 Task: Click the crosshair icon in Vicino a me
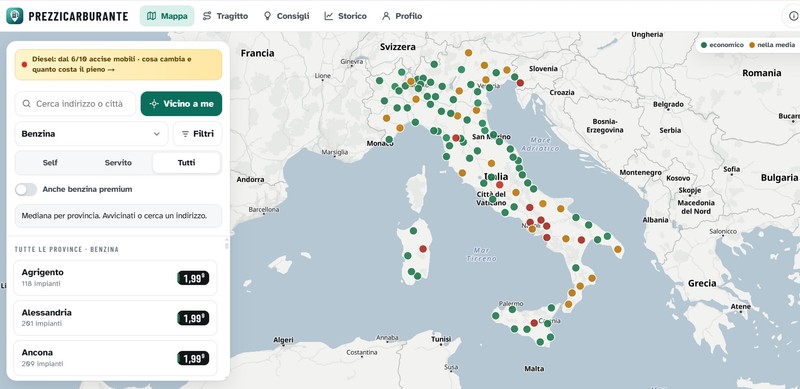pos(154,104)
